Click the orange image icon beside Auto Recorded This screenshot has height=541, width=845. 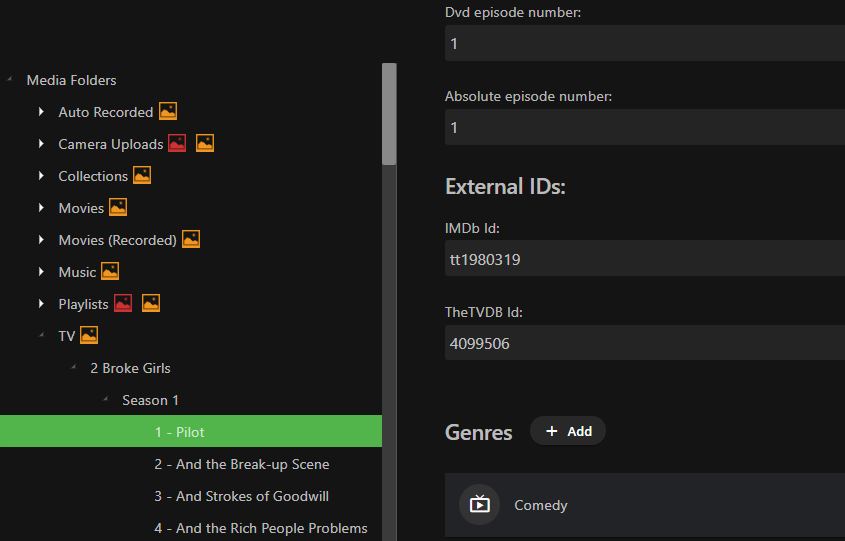168,112
